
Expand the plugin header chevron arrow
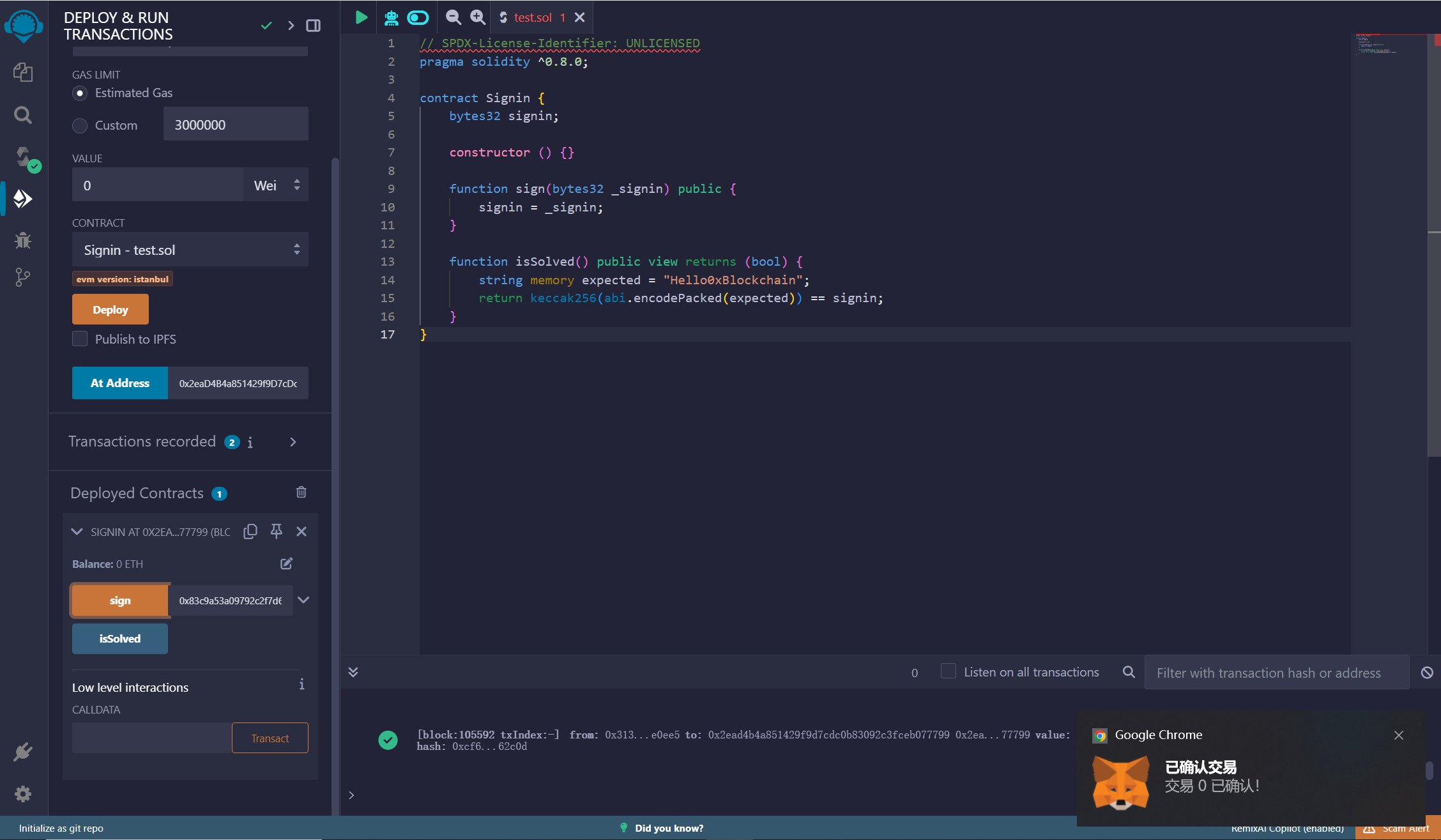tap(291, 26)
